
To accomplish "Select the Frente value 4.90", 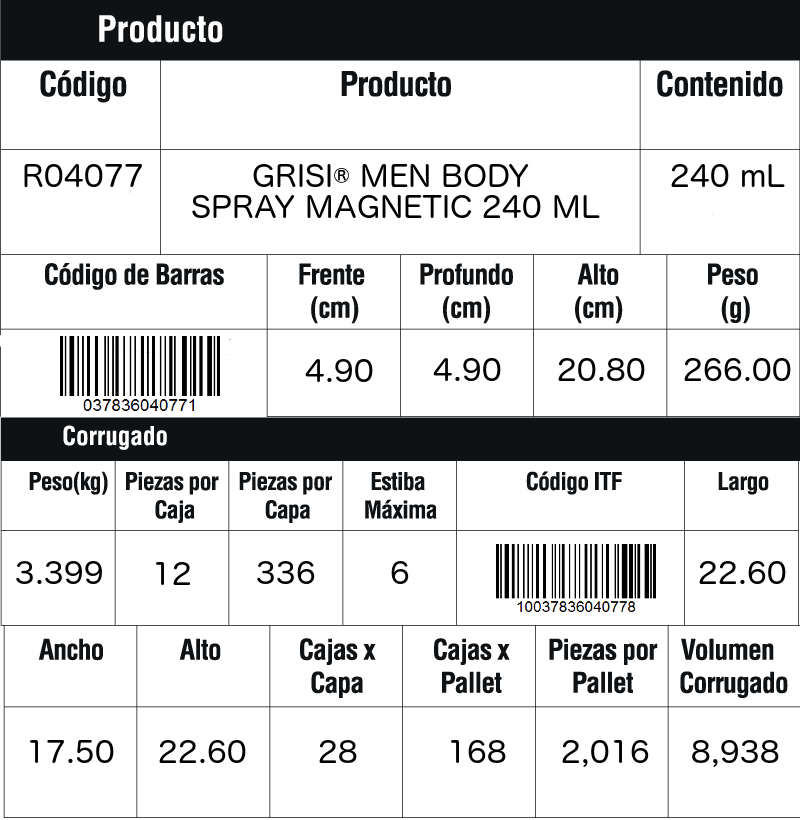I will 339,371.
